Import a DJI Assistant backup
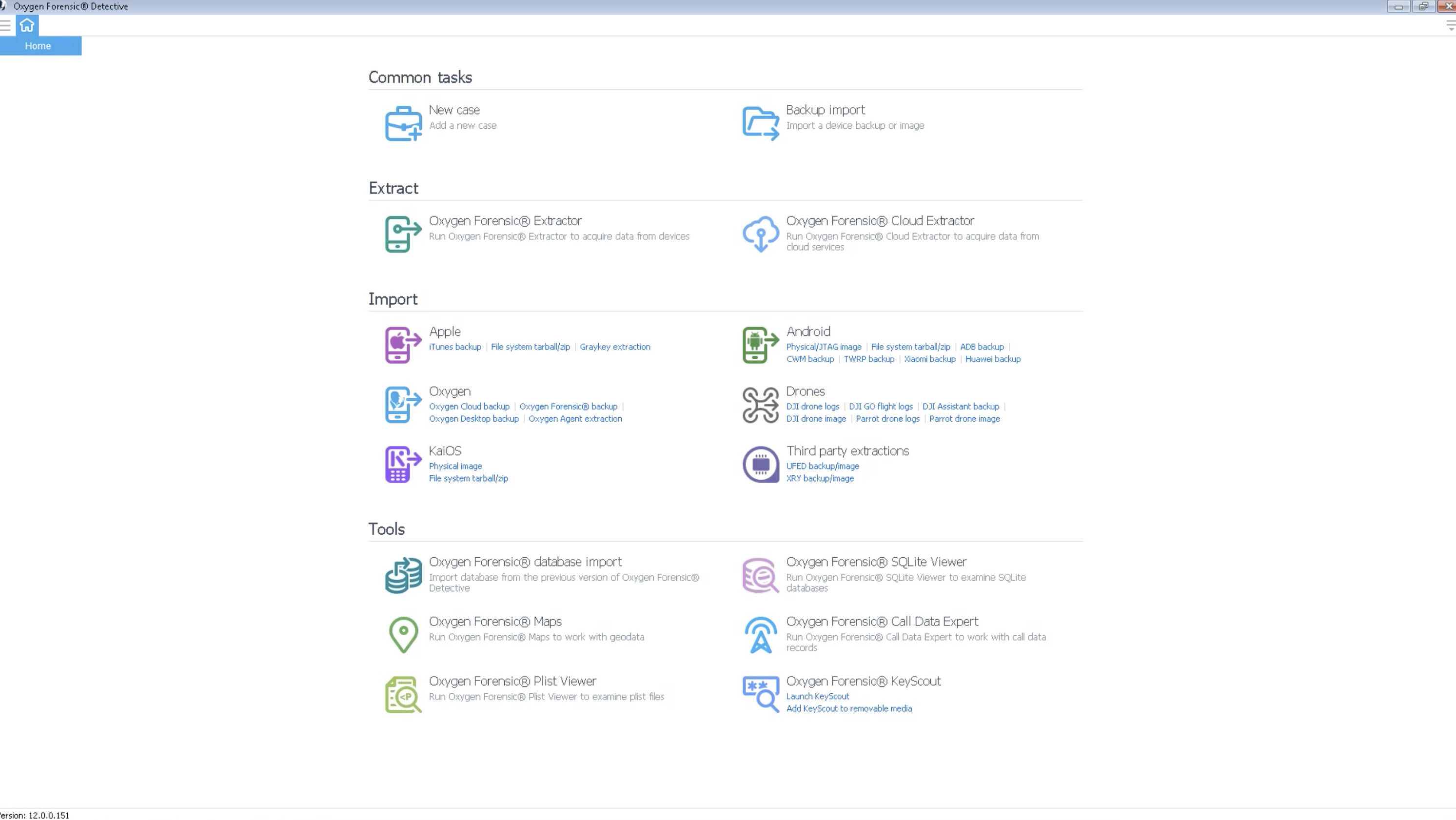 [x=960, y=406]
